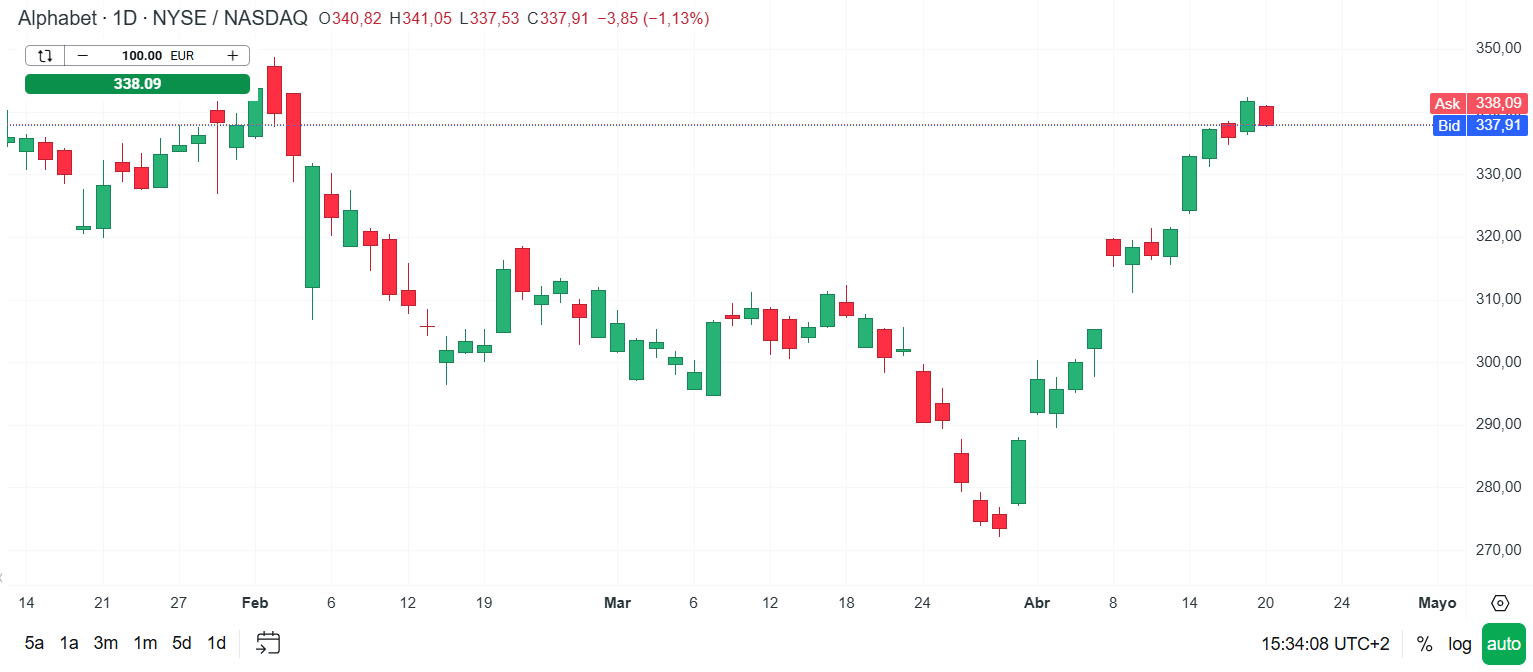Disable the 'auto' scale toggle

coord(1504,644)
